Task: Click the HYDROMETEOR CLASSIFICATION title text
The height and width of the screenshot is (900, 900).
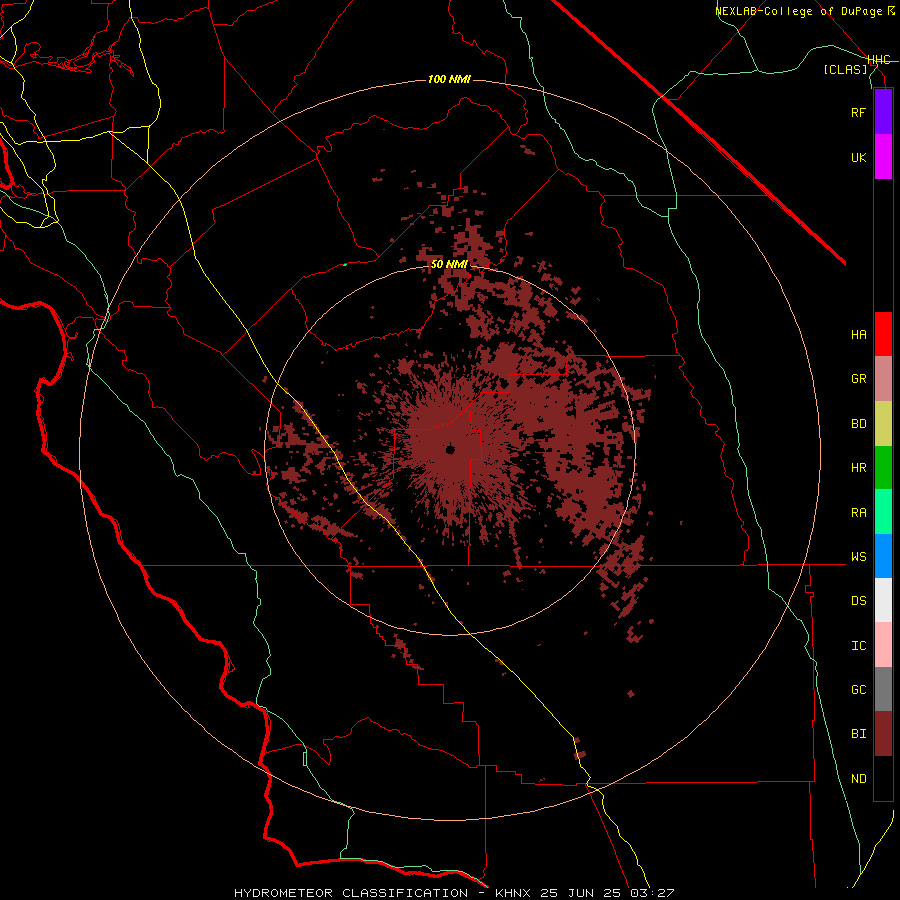Action: pyautogui.click(x=351, y=893)
